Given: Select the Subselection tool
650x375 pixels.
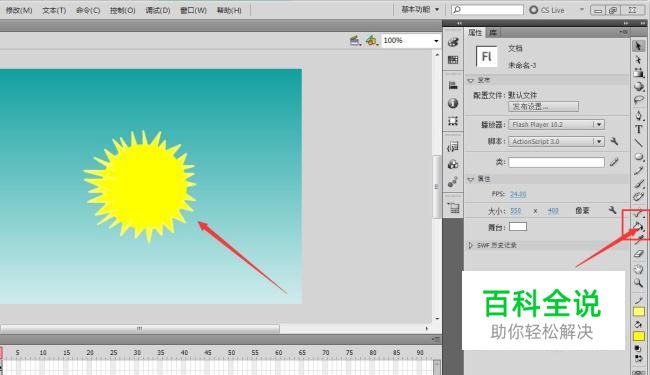Looking at the screenshot, I should [638, 60].
